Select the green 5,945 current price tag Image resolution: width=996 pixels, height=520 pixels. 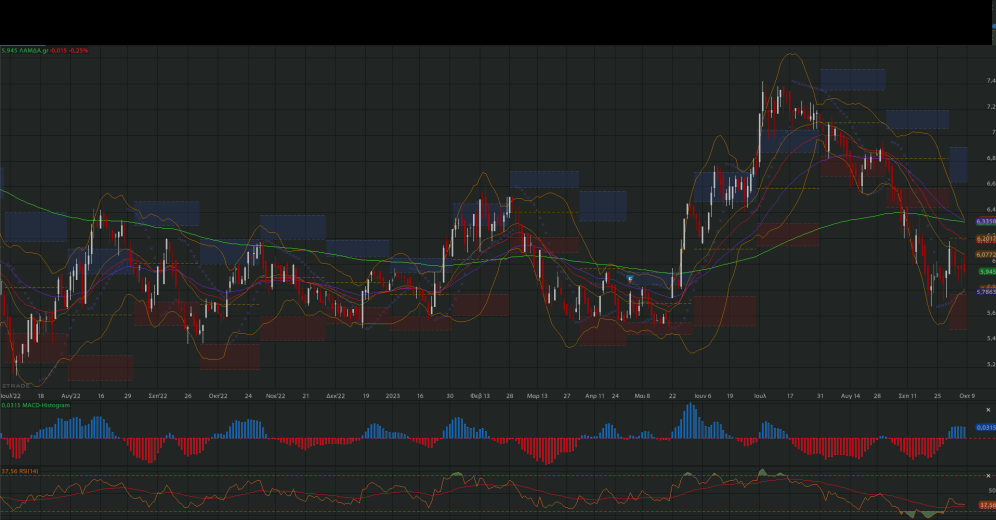pos(986,272)
